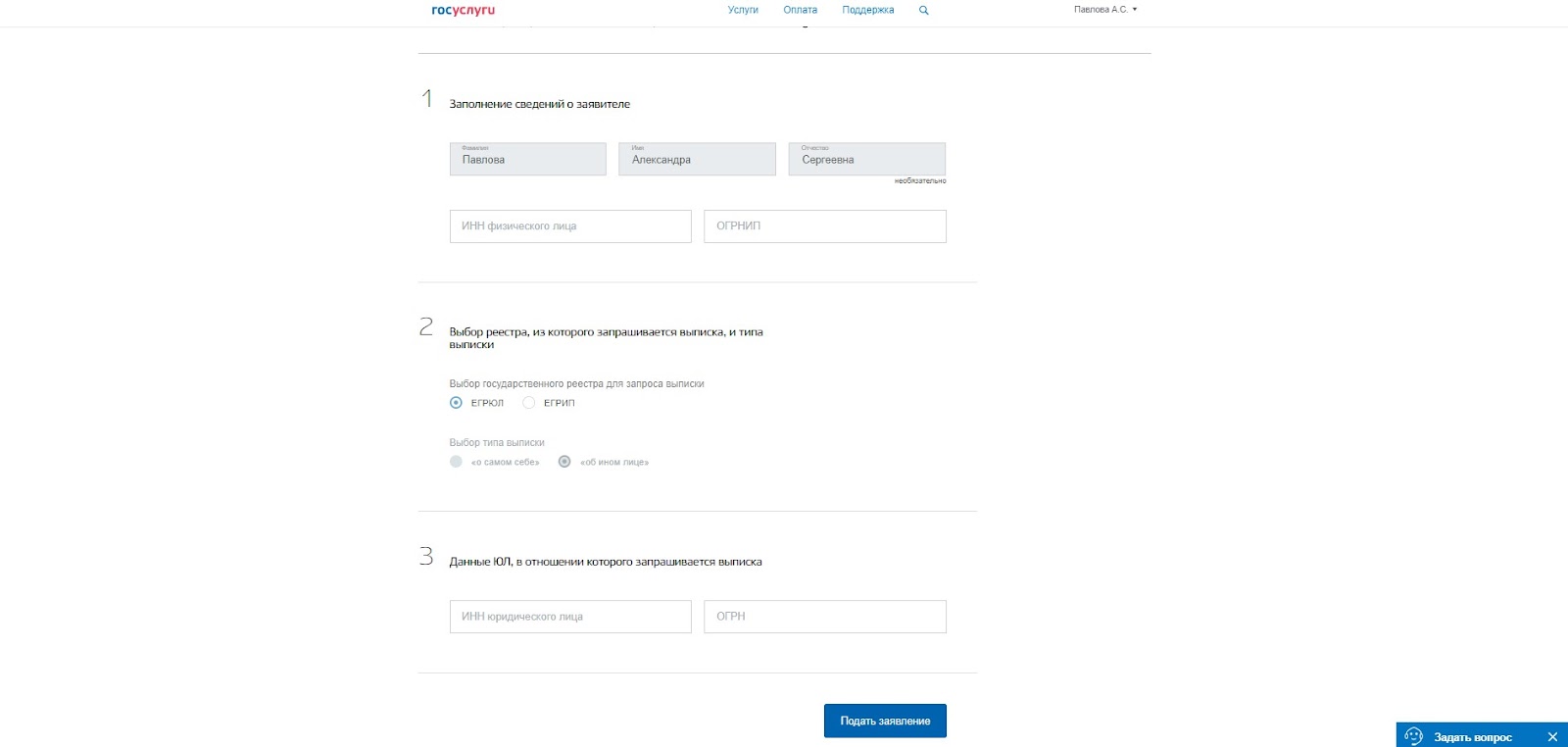Focus the 'ИНН юридического лица' field
The height and width of the screenshot is (747, 1568).
(x=570, y=617)
